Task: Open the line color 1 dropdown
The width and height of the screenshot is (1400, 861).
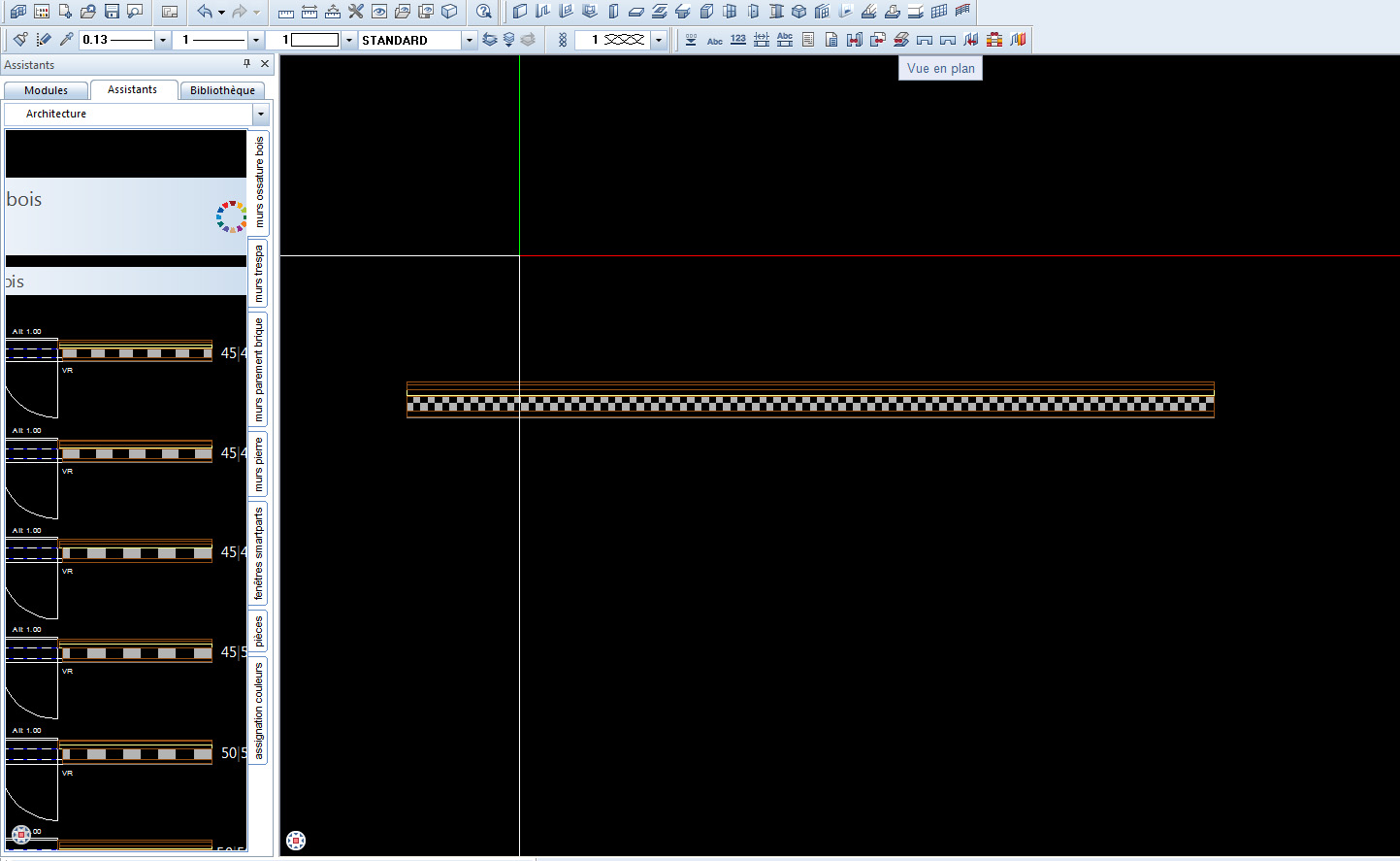Action: [349, 40]
